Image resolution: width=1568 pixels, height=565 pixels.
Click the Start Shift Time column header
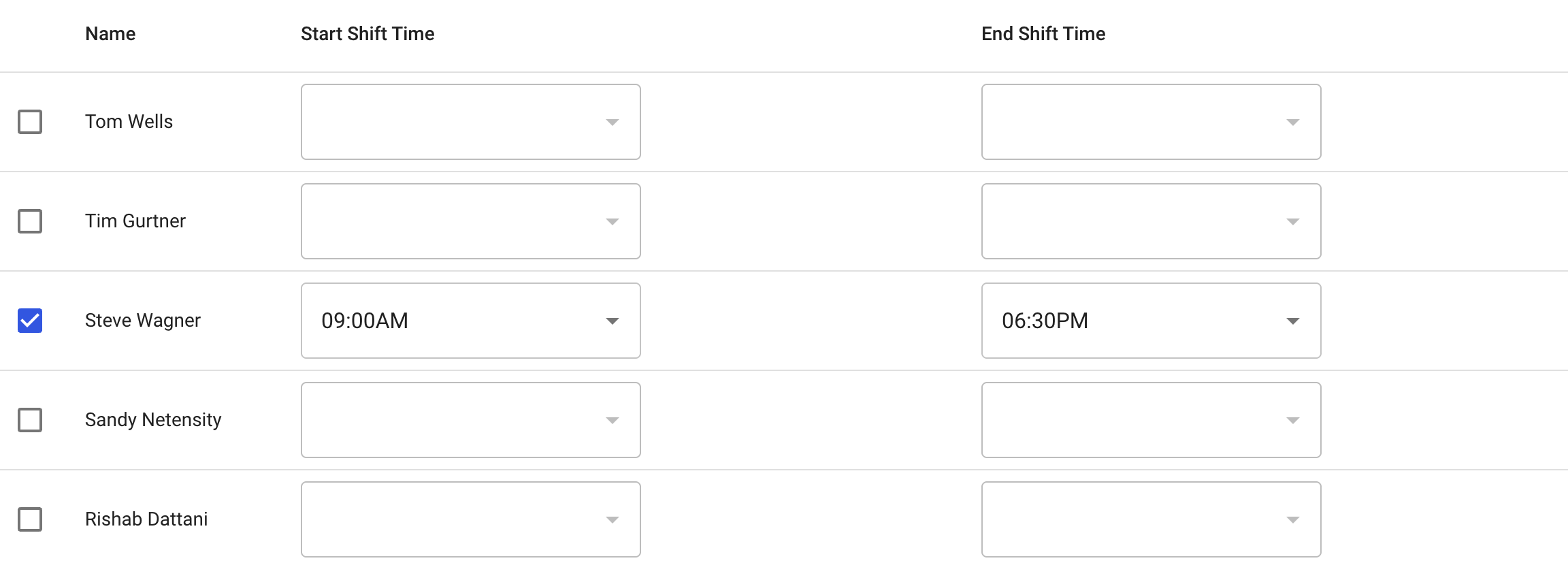[x=367, y=34]
